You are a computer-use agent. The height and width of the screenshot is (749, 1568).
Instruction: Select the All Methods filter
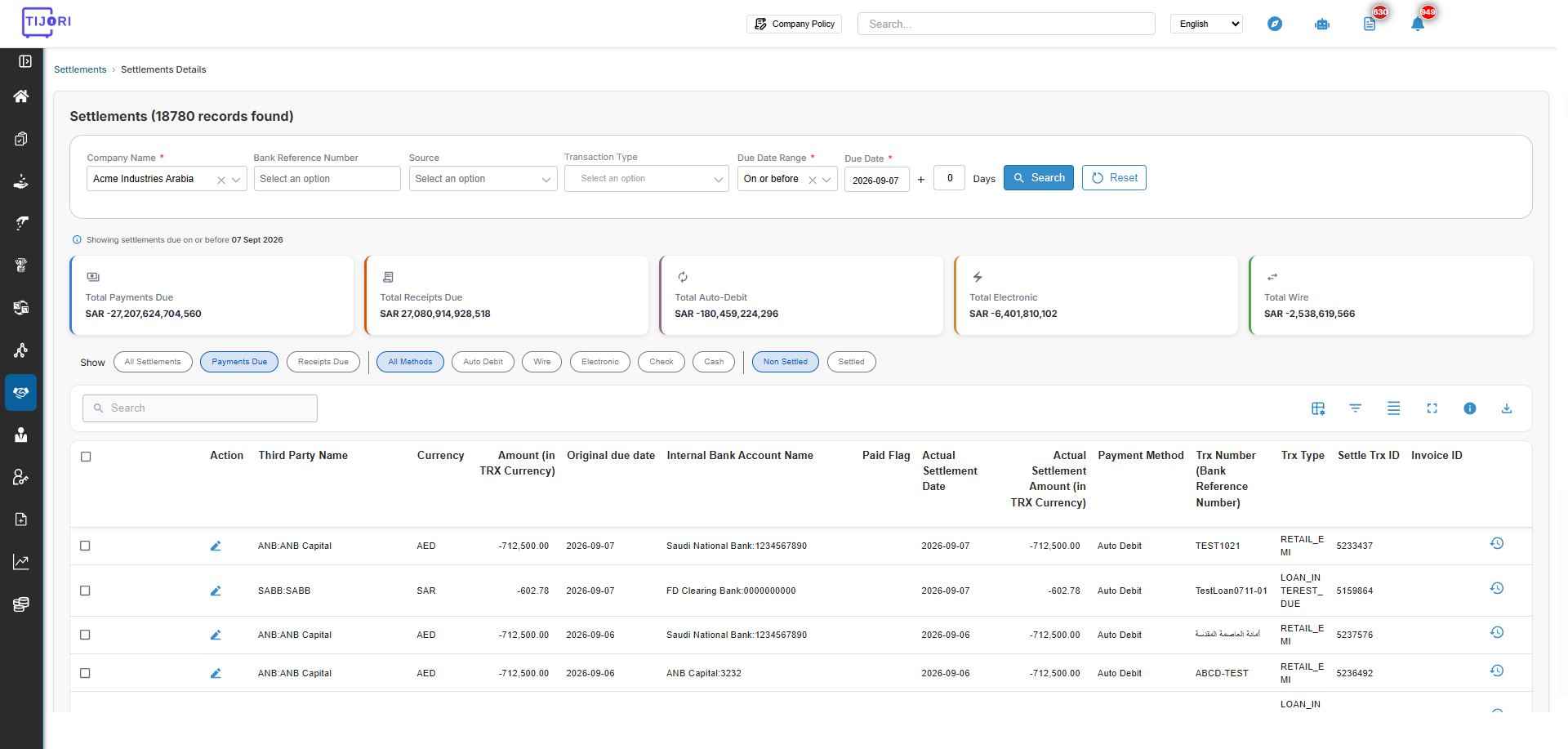pos(410,362)
